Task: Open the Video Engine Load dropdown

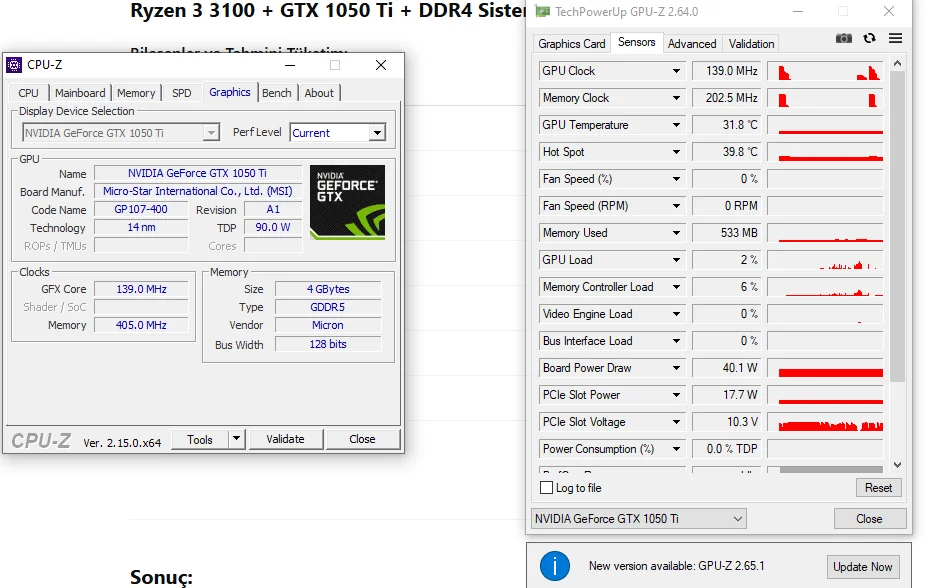Action: coord(676,314)
